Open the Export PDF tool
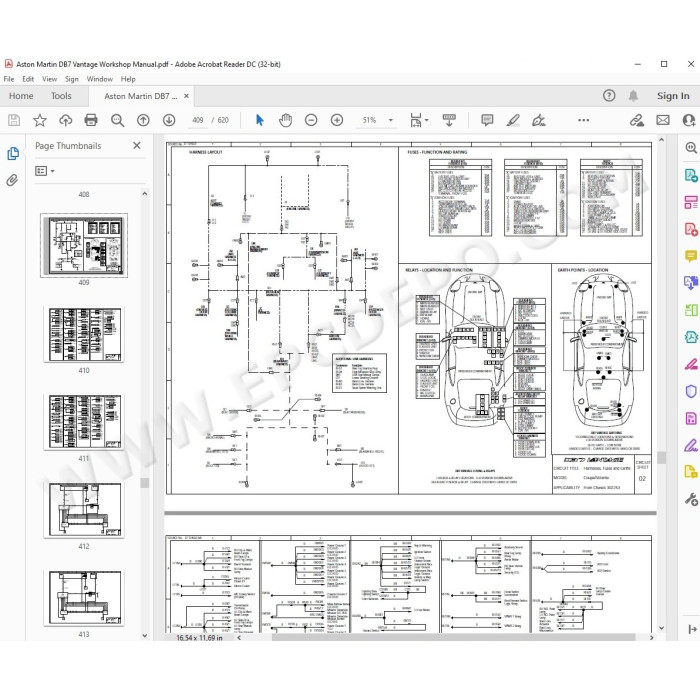Viewport: 700px width, 700px height. [x=691, y=175]
